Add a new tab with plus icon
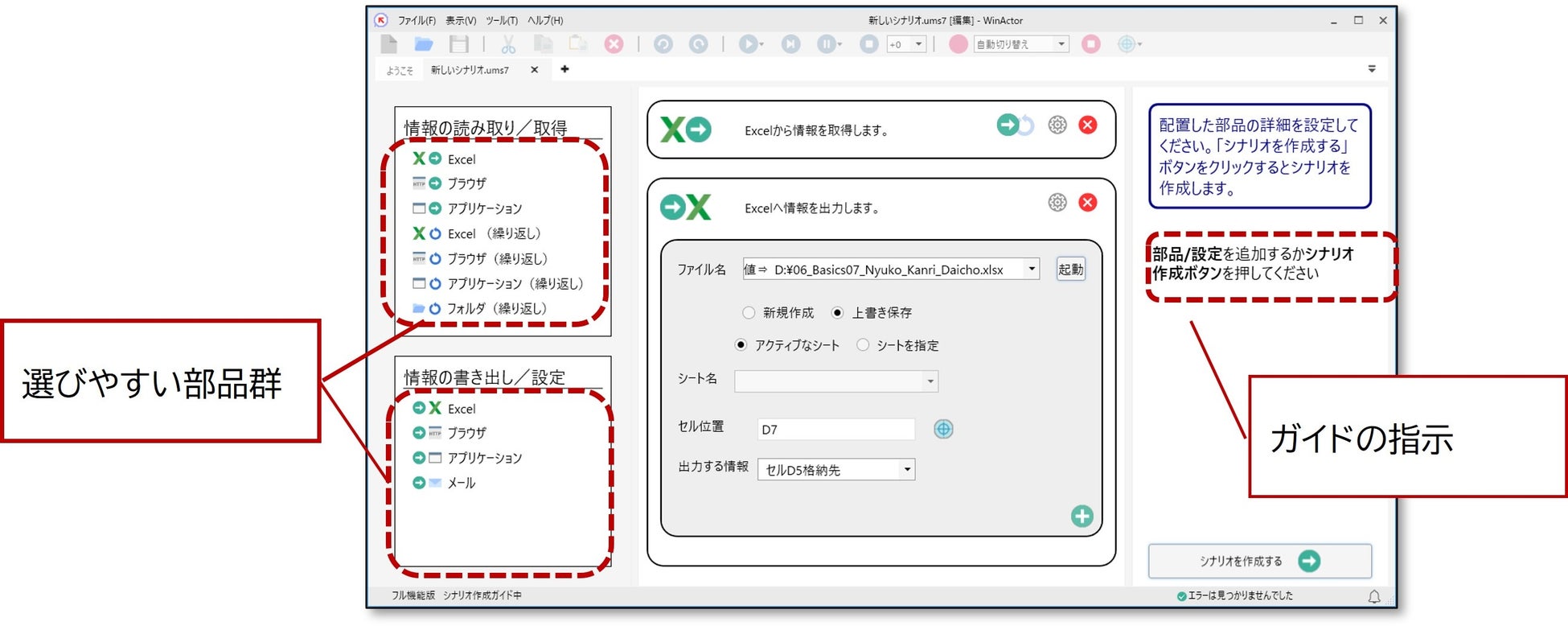The image size is (1568, 626). coord(564,69)
